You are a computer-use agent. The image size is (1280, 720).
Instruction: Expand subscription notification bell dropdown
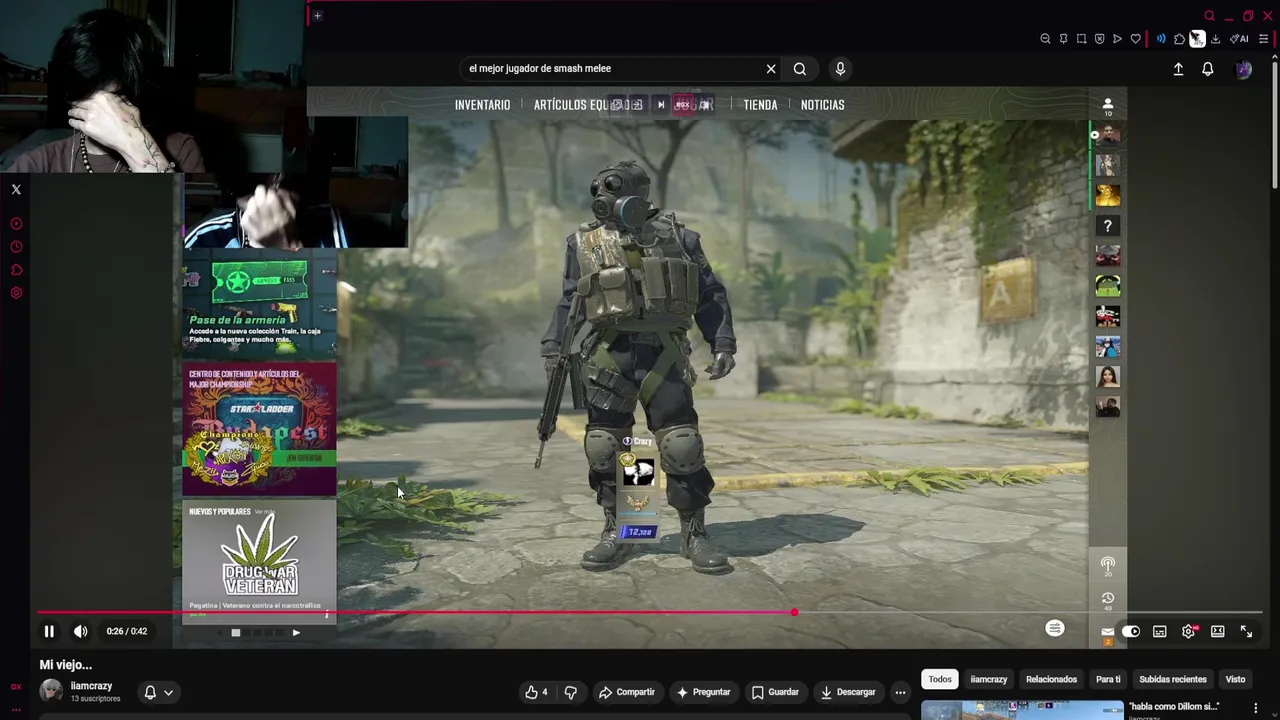tap(159, 692)
